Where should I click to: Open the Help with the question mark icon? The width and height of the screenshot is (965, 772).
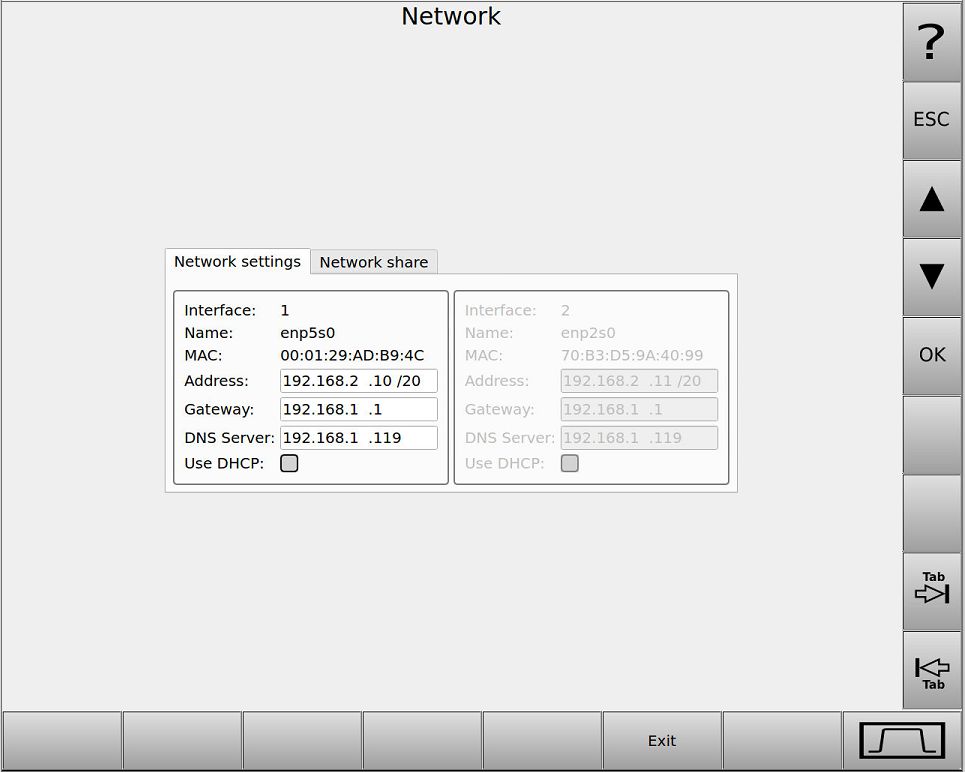click(931, 43)
